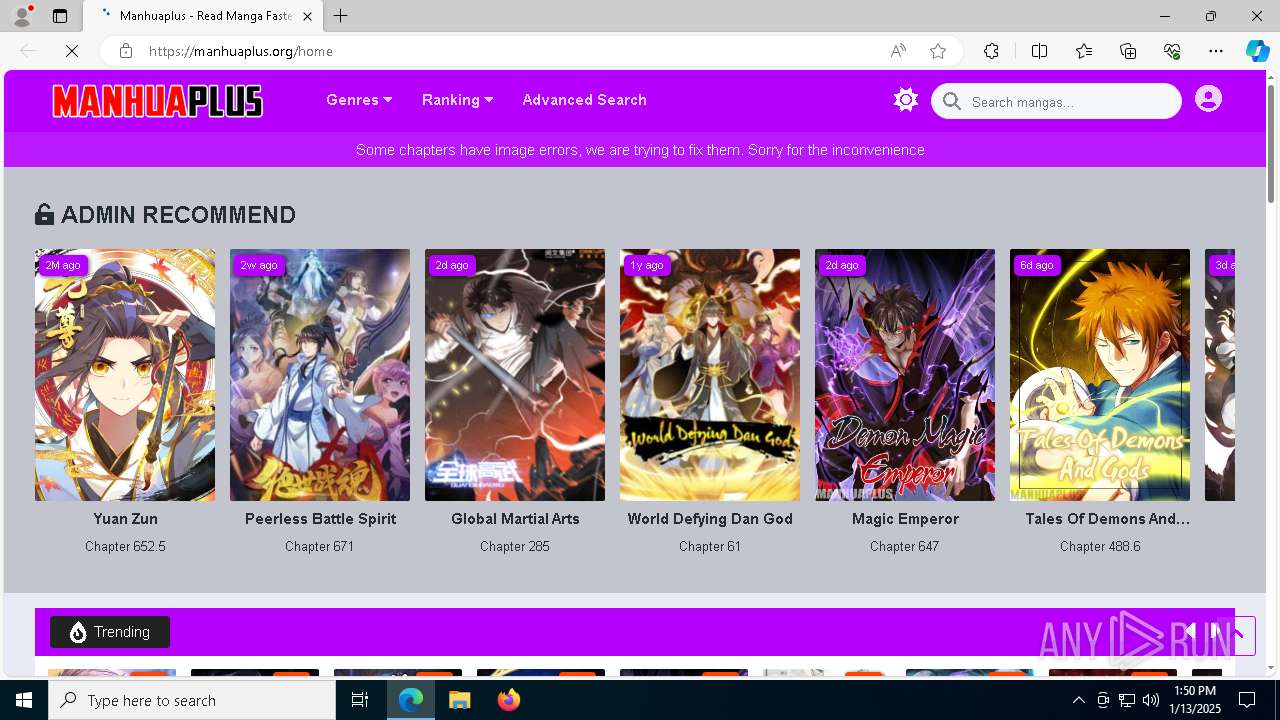Click the search magnifier icon

(x=952, y=101)
